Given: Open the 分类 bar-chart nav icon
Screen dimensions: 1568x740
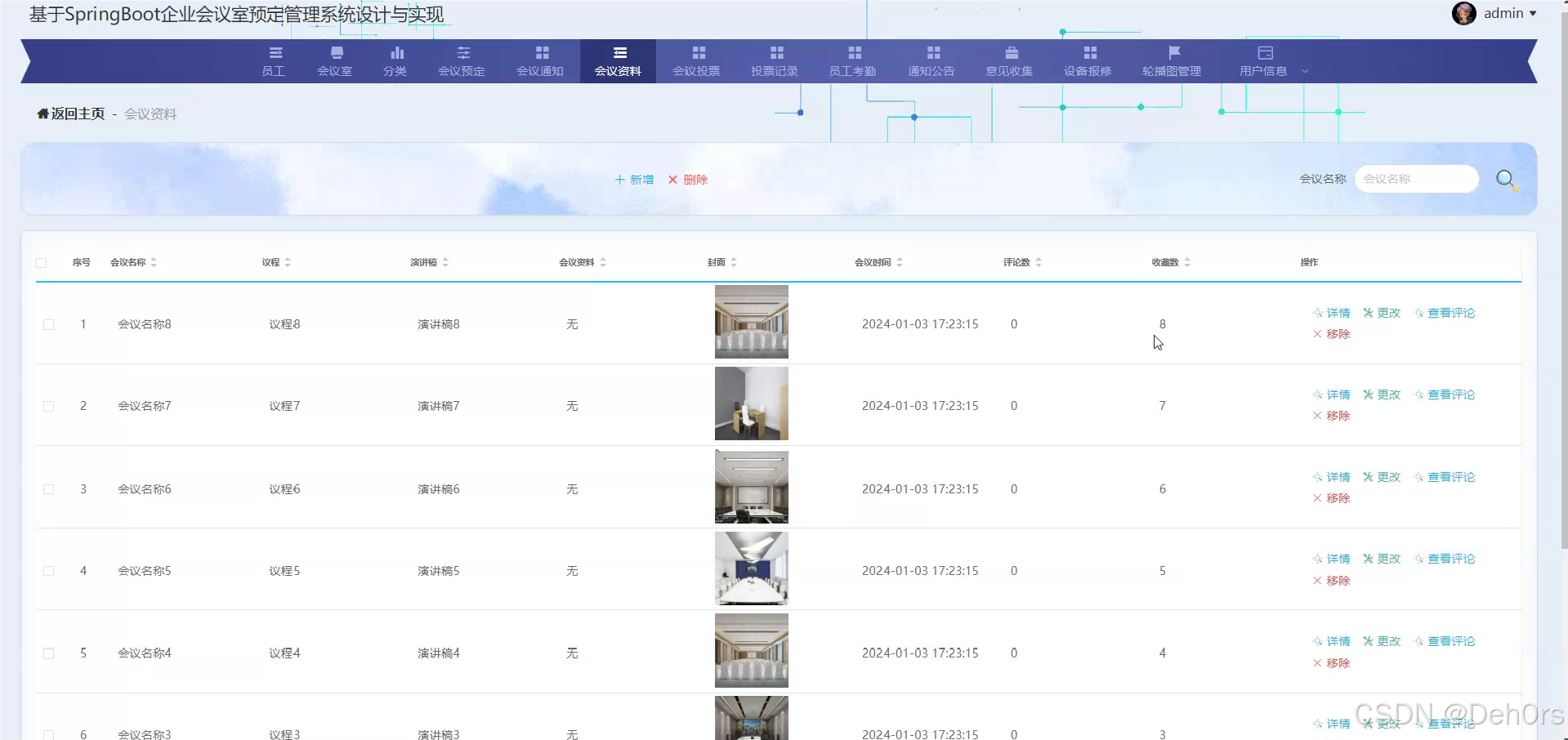Looking at the screenshot, I should pyautogui.click(x=397, y=53).
